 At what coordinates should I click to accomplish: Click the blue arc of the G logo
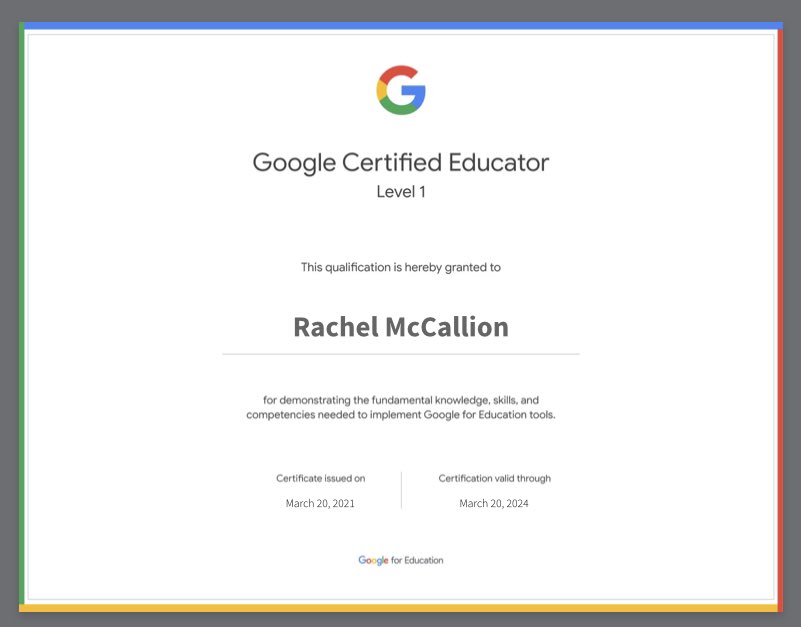tap(421, 90)
